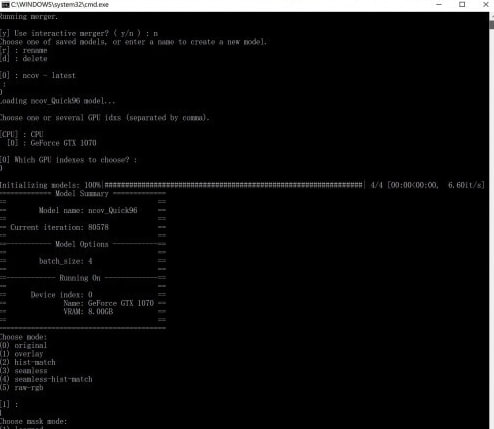Click the '(5) raw-rgb' mode line
The height and width of the screenshot is (429, 494).
pyautogui.click(x=22, y=388)
